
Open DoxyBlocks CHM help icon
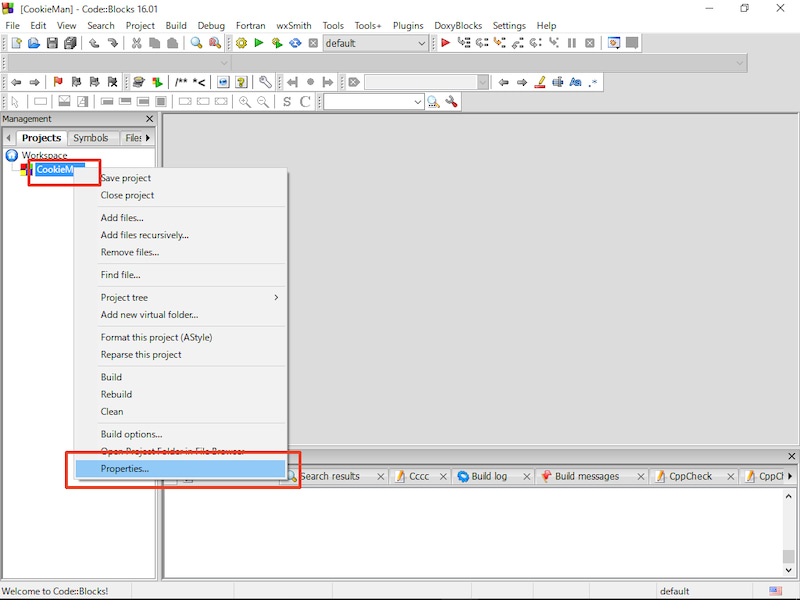(241, 82)
